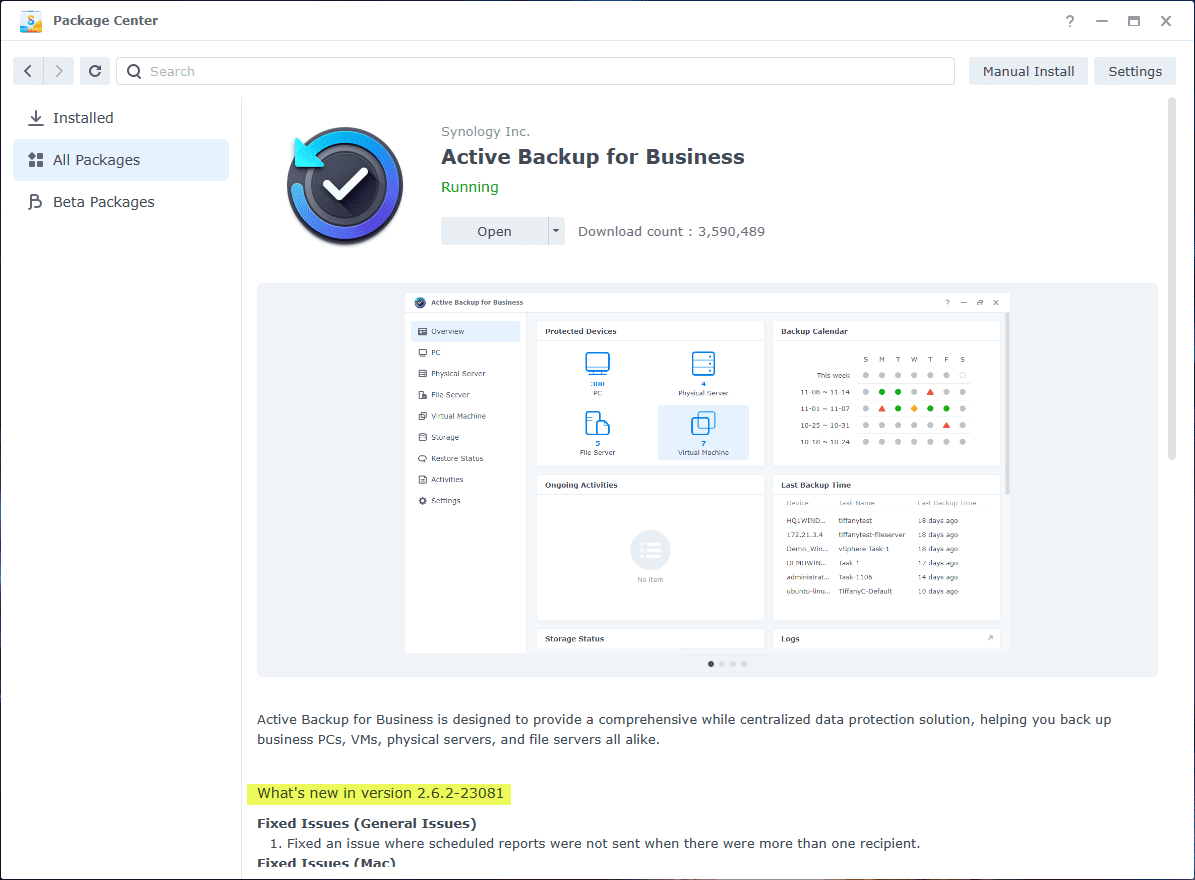Show the fourth carousel screenshot
Screen dimensions: 1195x880
click(744, 664)
